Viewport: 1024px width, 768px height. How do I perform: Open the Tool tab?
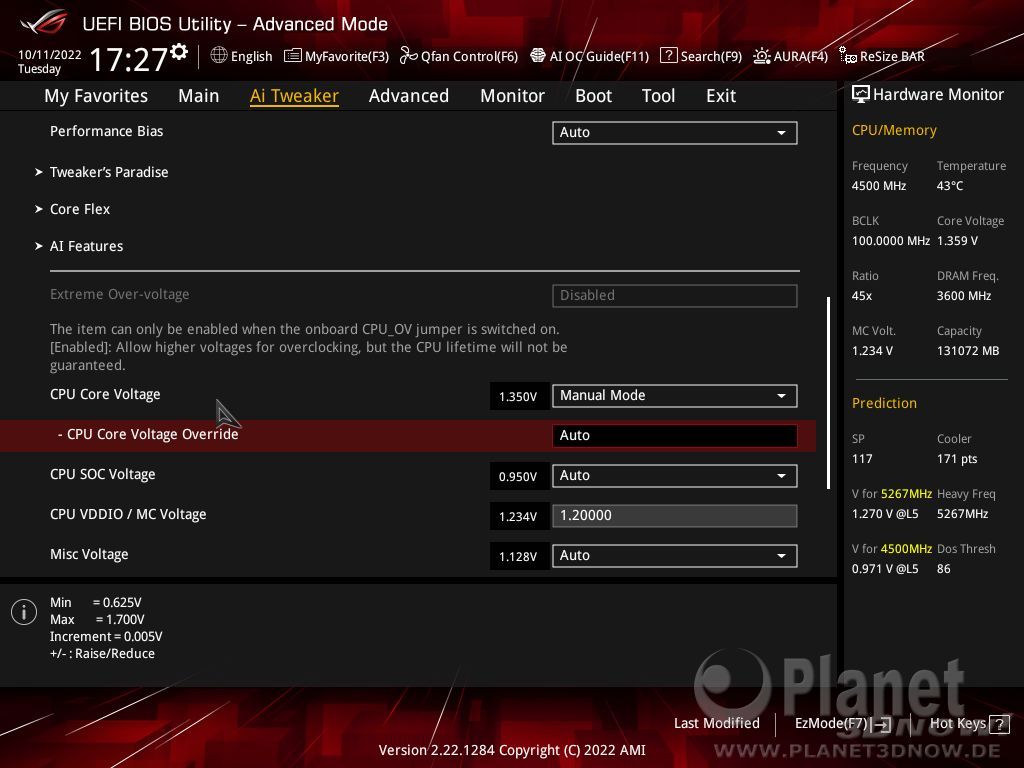[x=658, y=96]
